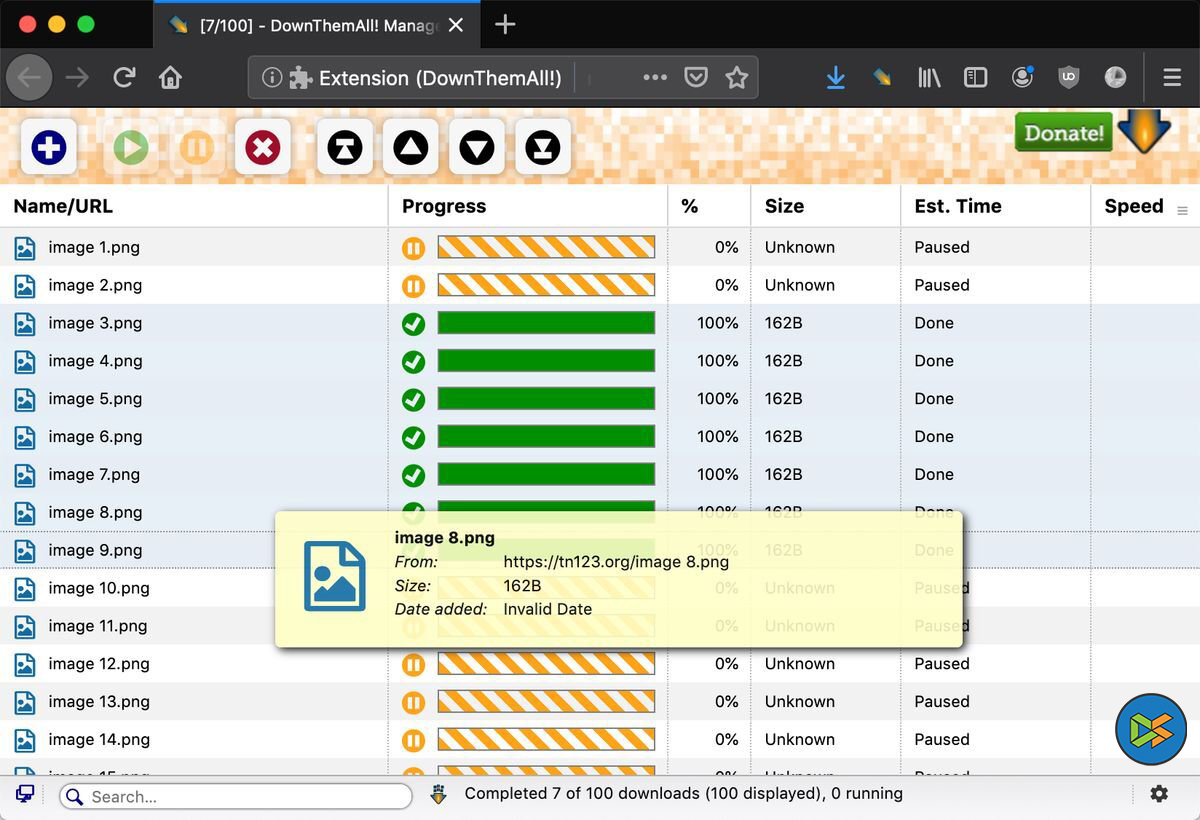Image resolution: width=1200 pixels, height=820 pixels.
Task: Click the move down arrow button
Action: click(476, 148)
